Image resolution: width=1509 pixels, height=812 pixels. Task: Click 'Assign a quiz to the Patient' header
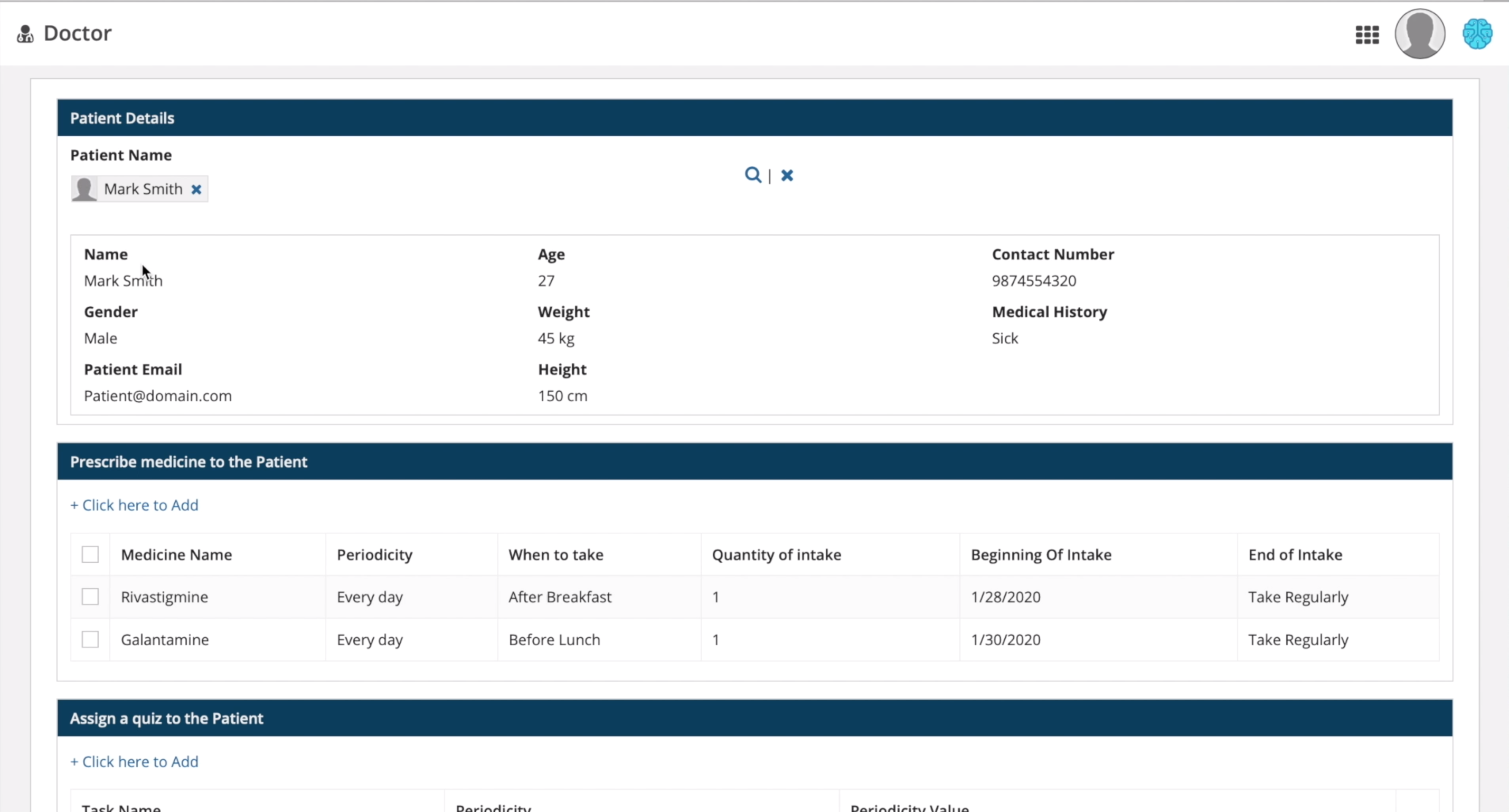coord(166,718)
